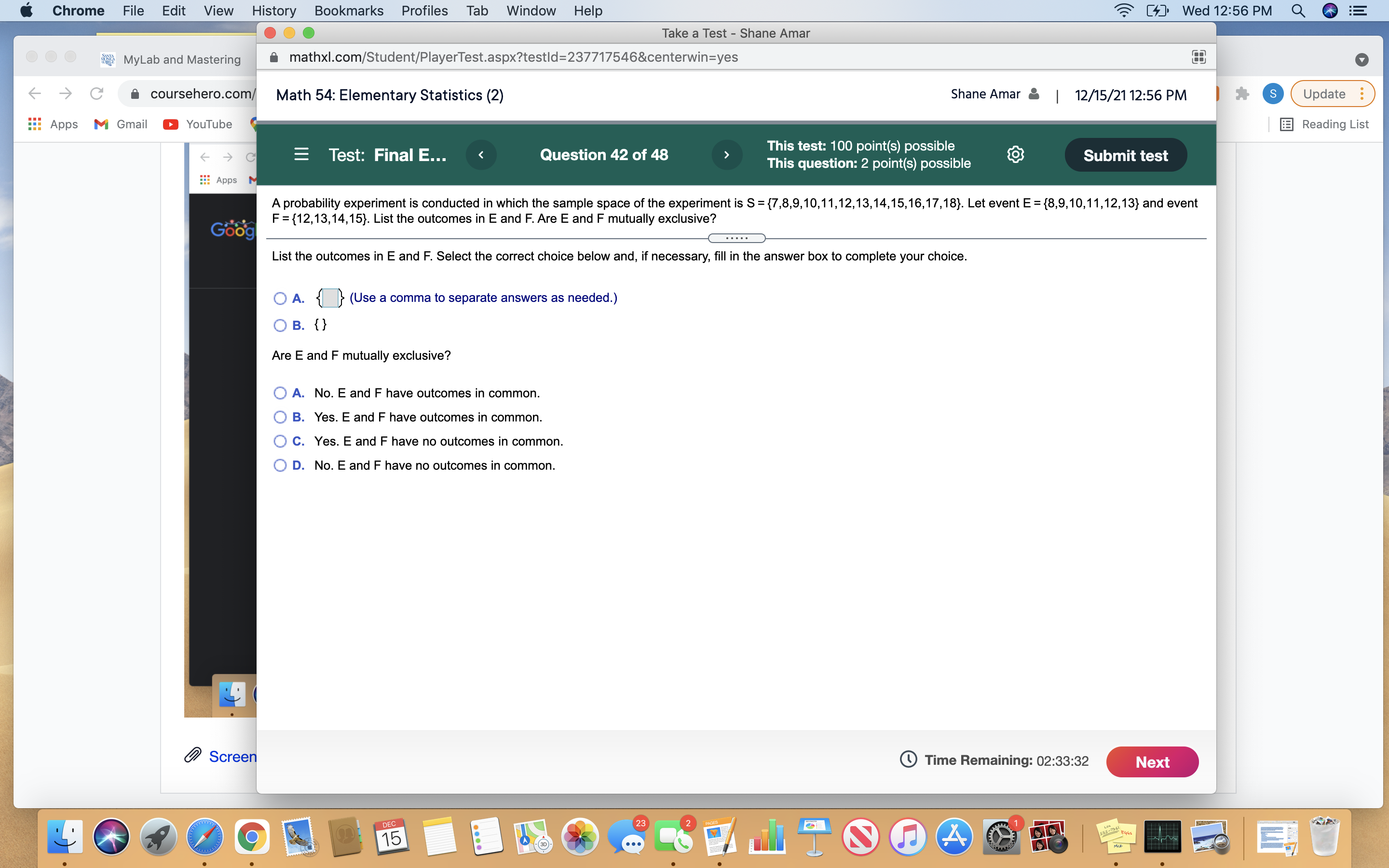The image size is (1389, 868).
Task: Choose option B: Yes, E and F have outcomes in common
Action: [x=280, y=417]
